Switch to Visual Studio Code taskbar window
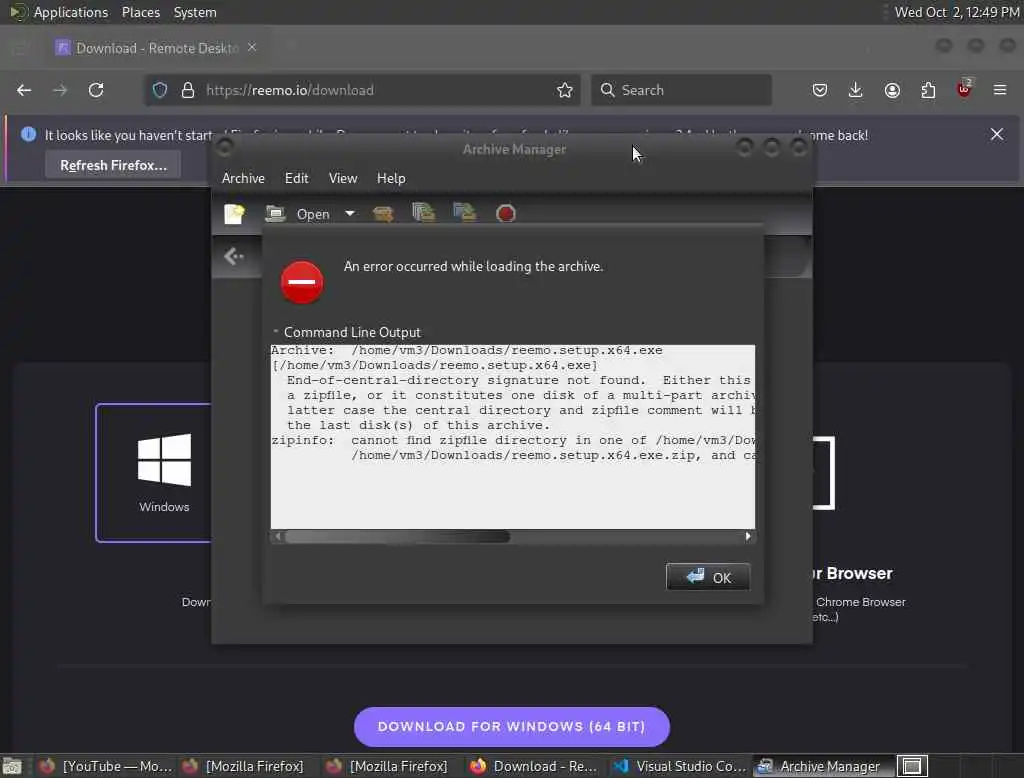The image size is (1024, 778). [680, 766]
